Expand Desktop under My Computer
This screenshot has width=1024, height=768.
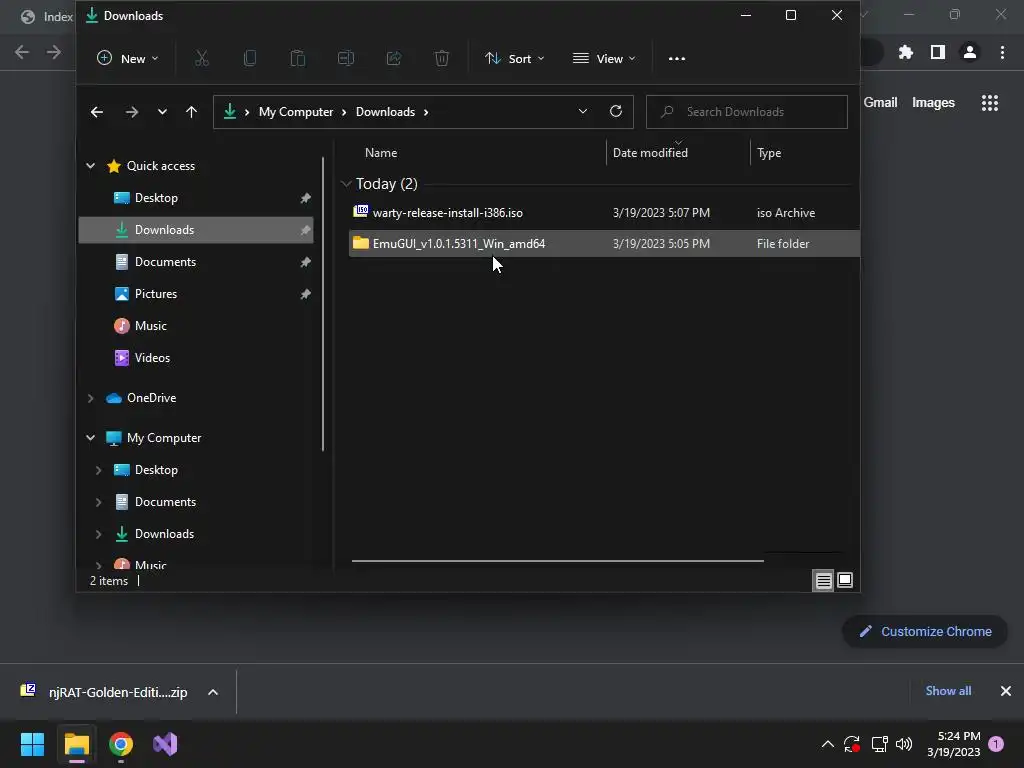(99, 470)
